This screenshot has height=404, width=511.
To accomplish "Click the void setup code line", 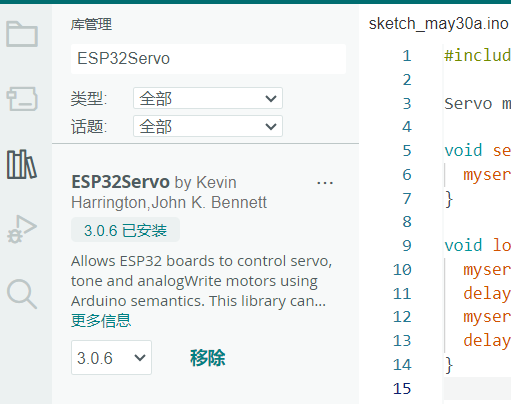I will (x=477, y=151).
